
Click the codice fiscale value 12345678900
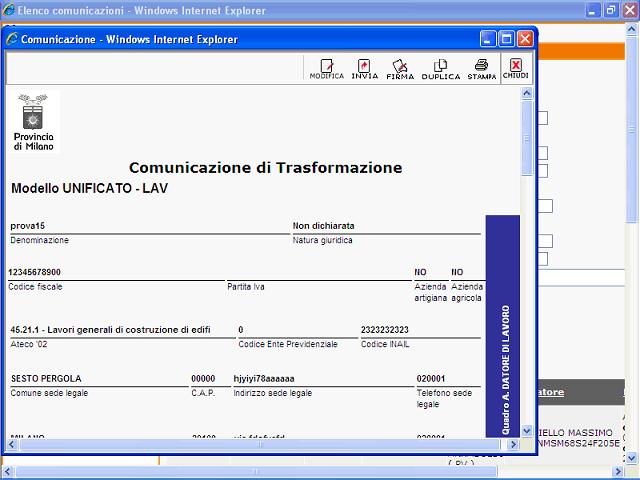tap(34, 272)
